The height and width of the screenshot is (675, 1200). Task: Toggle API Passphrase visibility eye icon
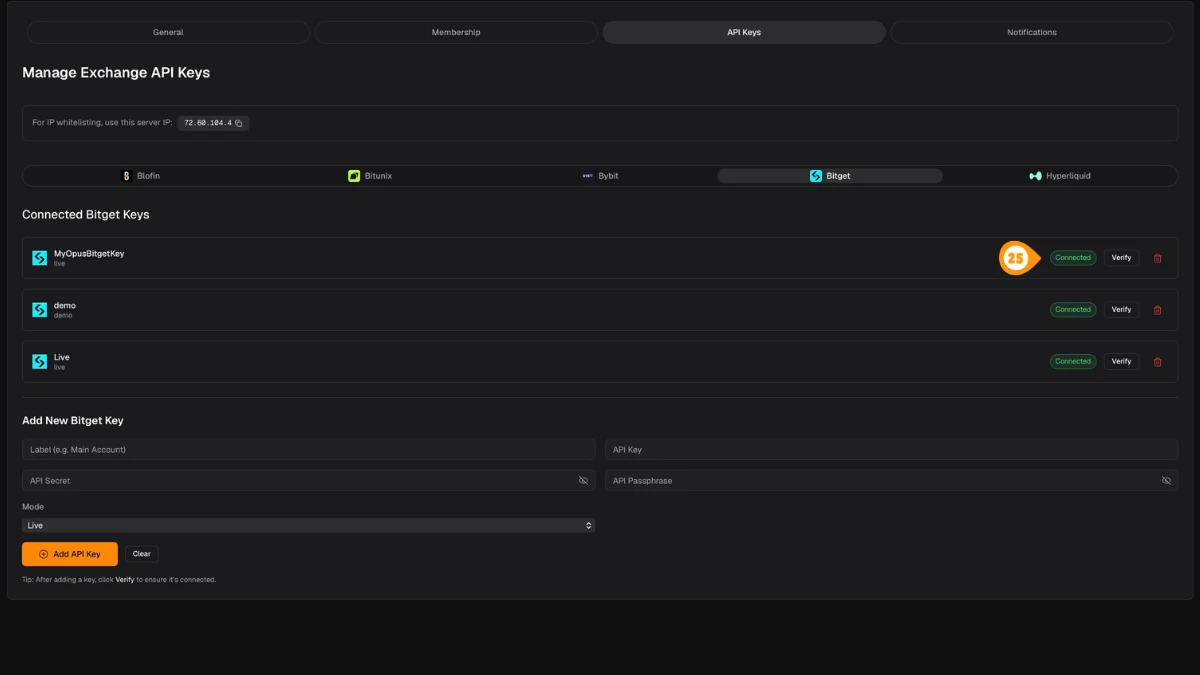tap(1166, 481)
